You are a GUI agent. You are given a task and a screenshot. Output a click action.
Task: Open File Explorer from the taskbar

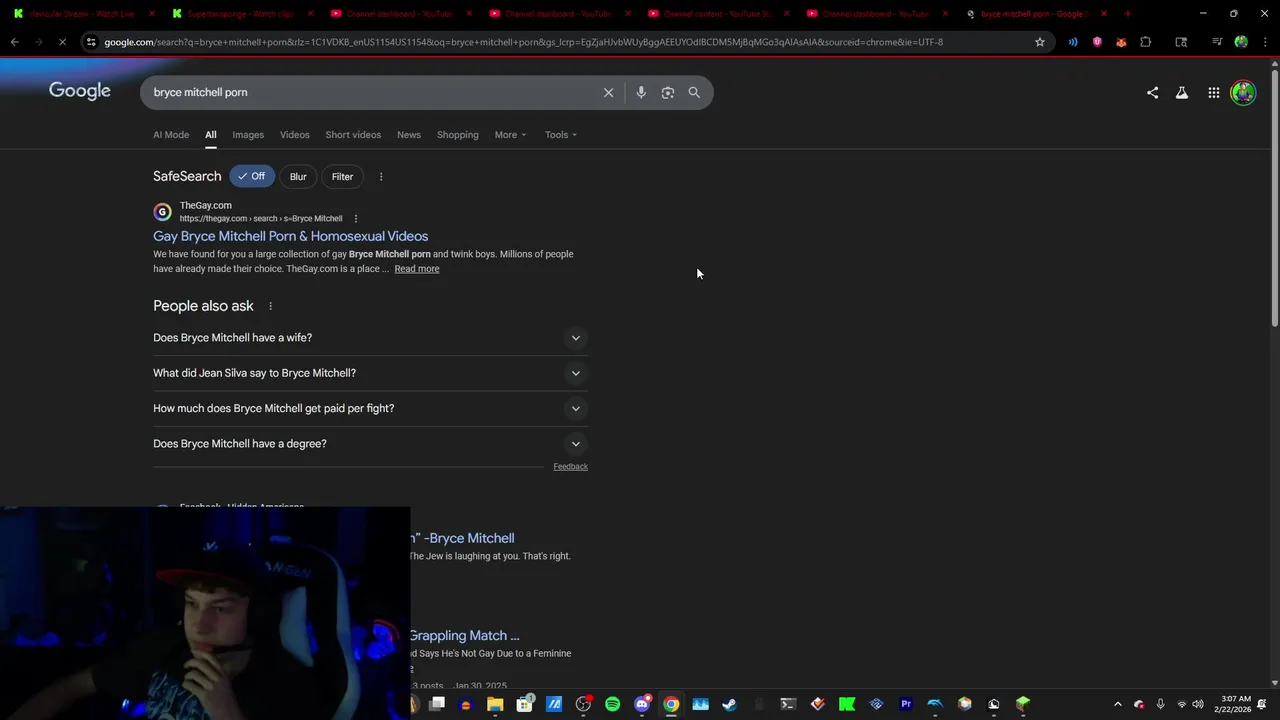click(x=495, y=704)
